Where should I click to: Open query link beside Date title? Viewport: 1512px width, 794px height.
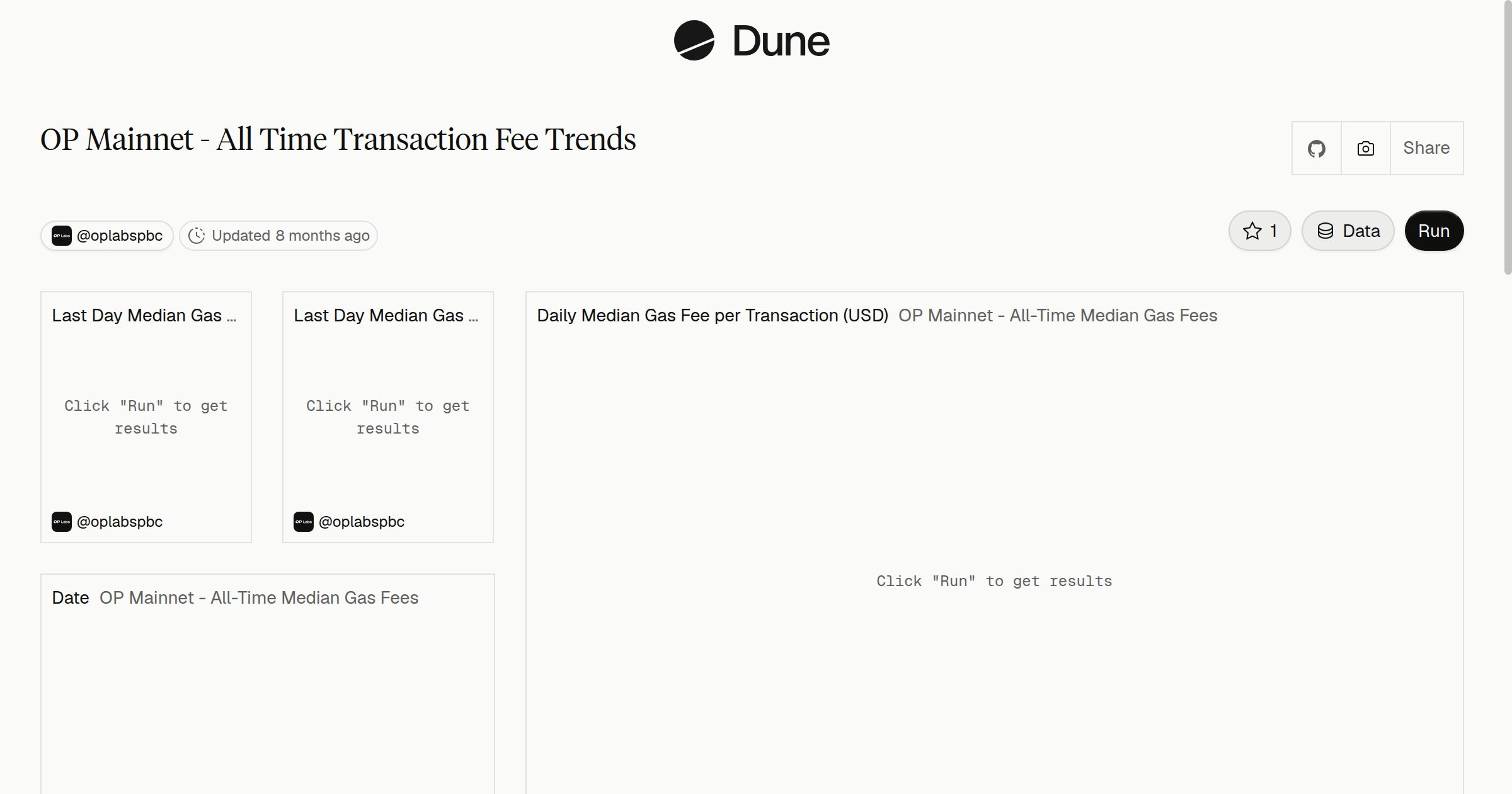point(259,597)
